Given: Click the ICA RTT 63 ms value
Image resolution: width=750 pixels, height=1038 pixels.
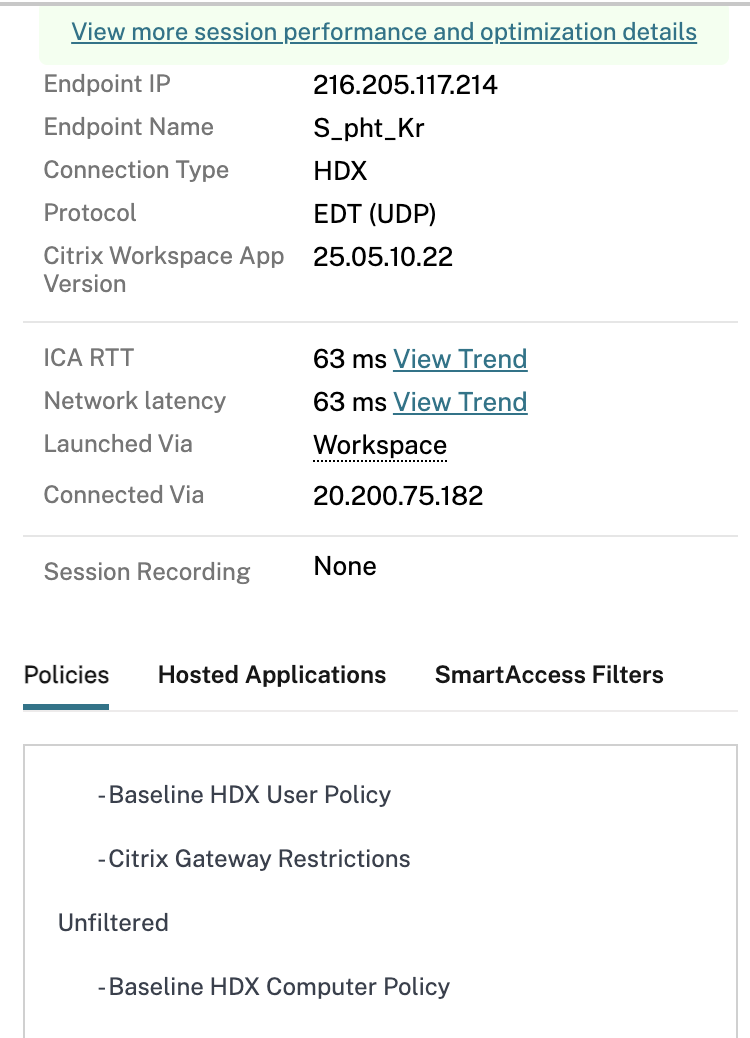Looking at the screenshot, I should pyautogui.click(x=350, y=359).
